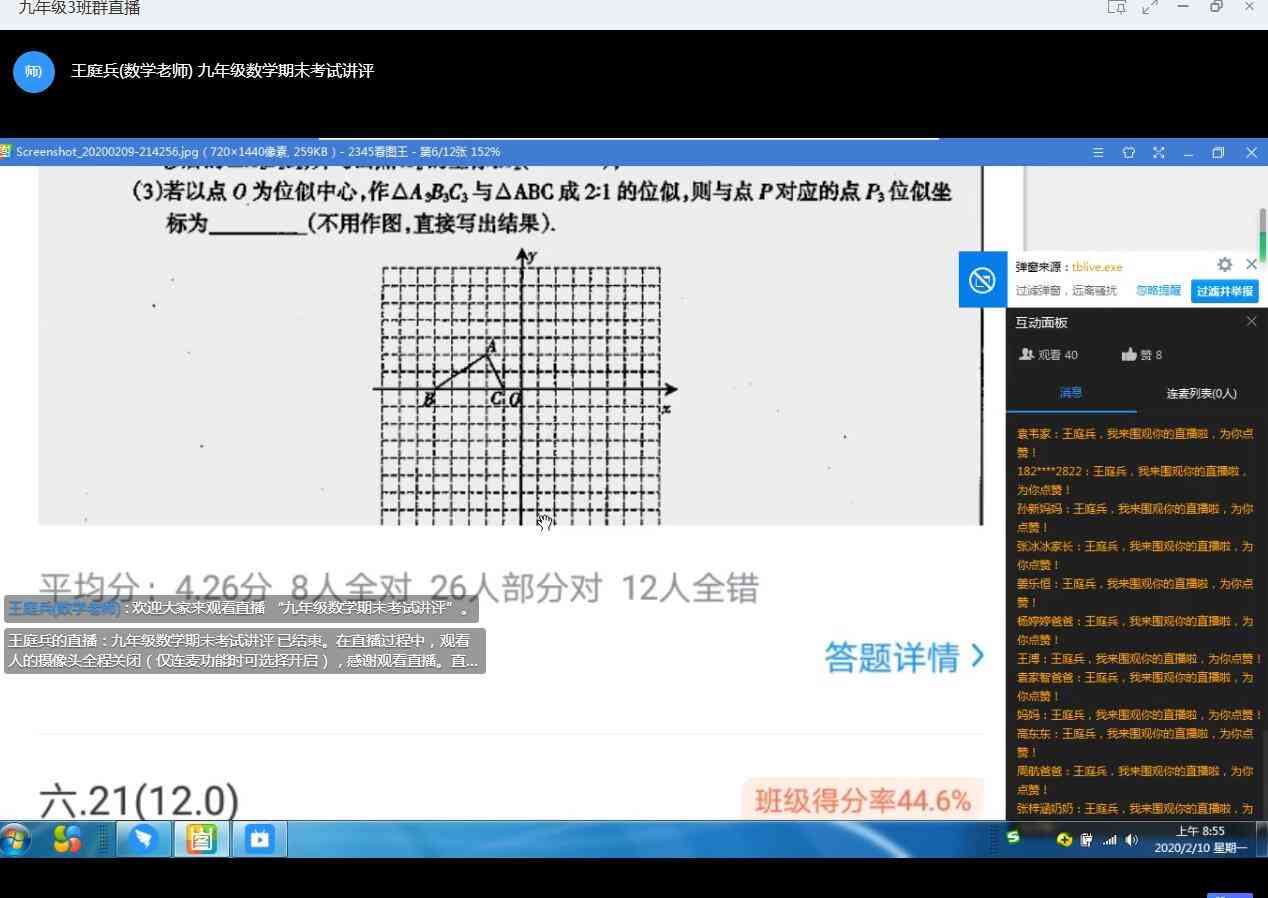
Task: Click the viewers count icon
Action: pyautogui.click(x=1026, y=354)
